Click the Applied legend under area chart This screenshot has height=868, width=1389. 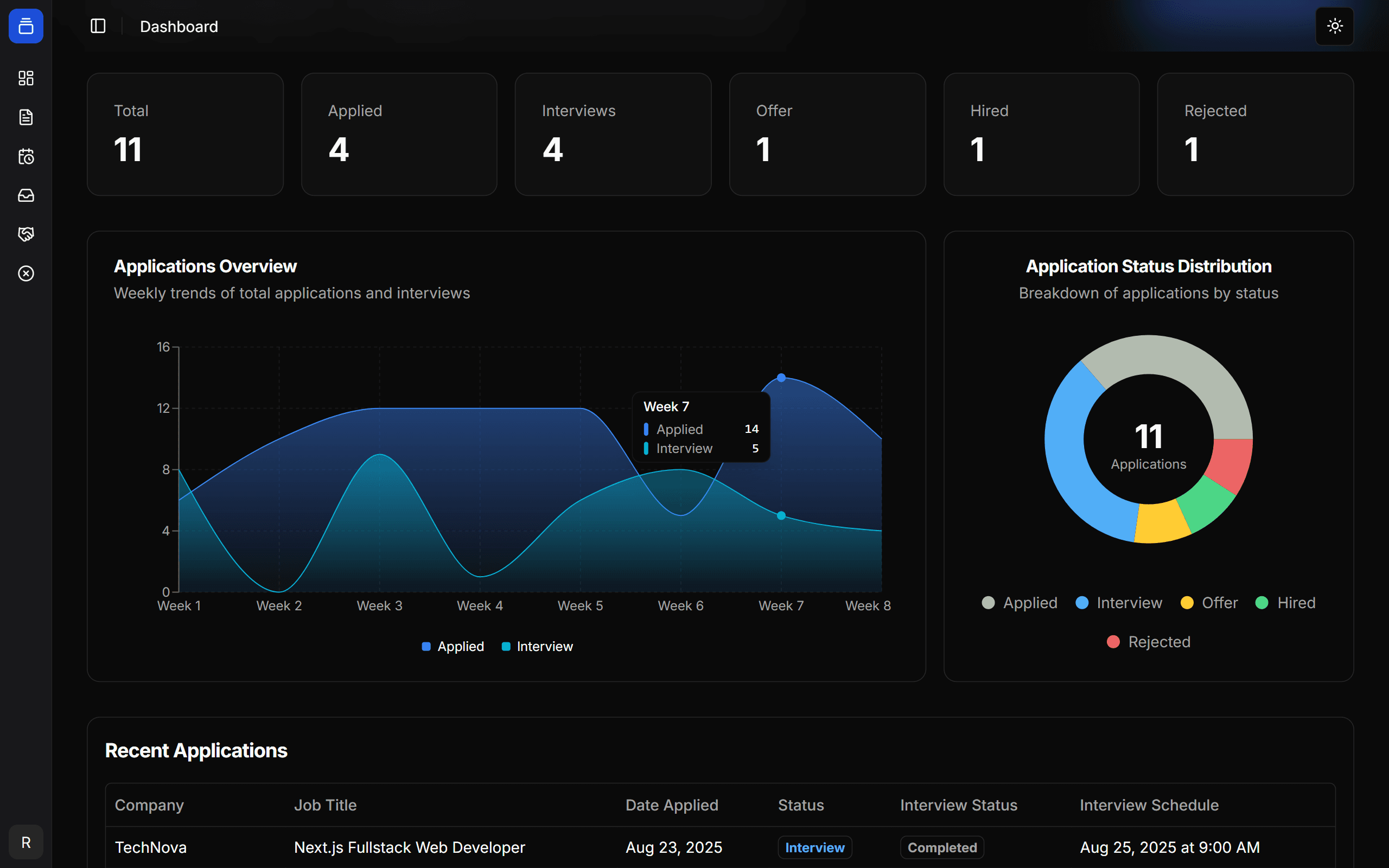[x=453, y=647]
